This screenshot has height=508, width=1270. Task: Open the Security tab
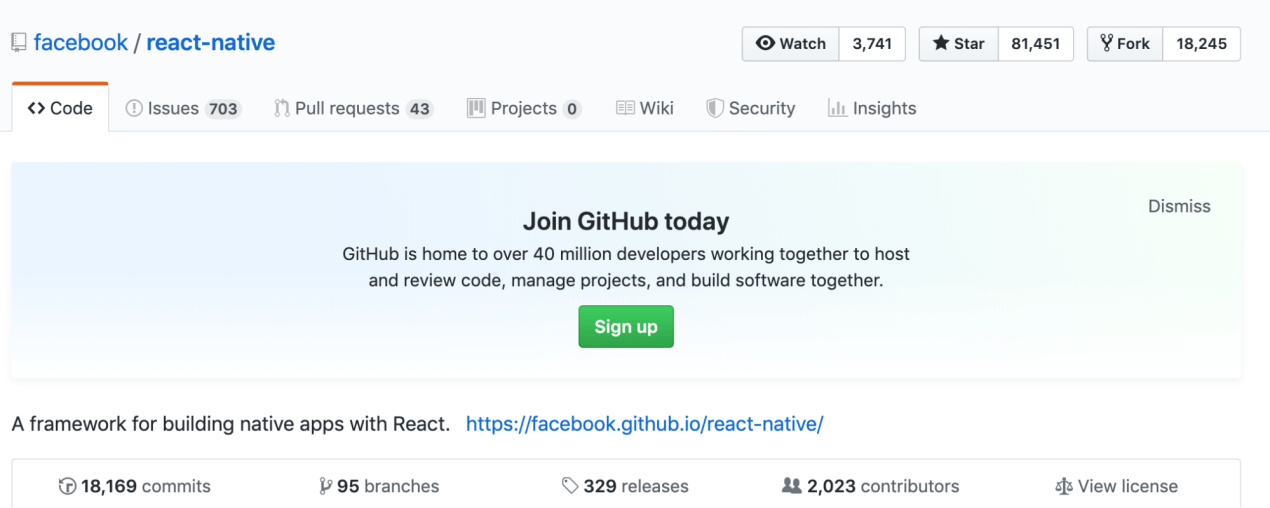[x=751, y=108]
